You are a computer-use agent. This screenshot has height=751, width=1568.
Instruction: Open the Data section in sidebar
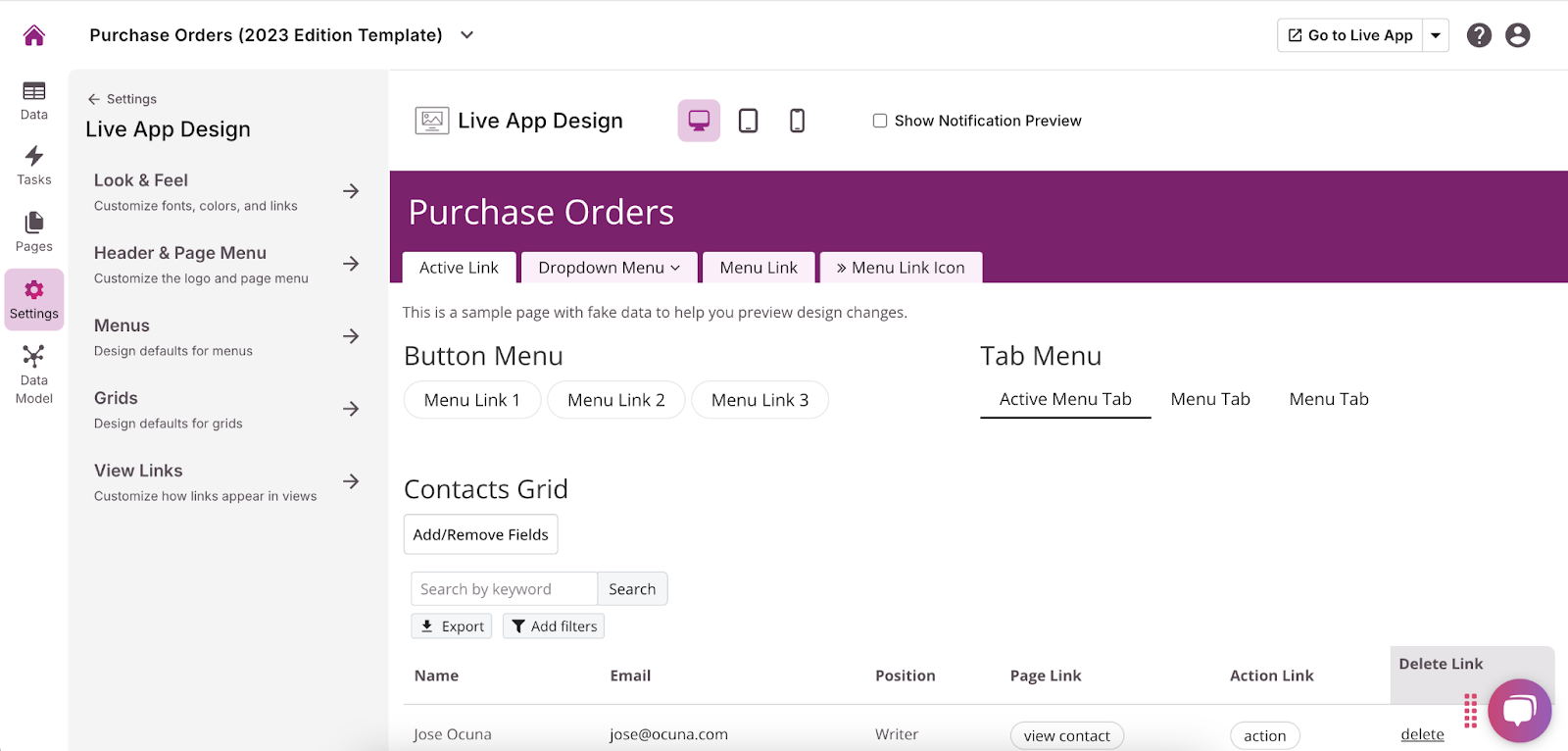point(34,100)
